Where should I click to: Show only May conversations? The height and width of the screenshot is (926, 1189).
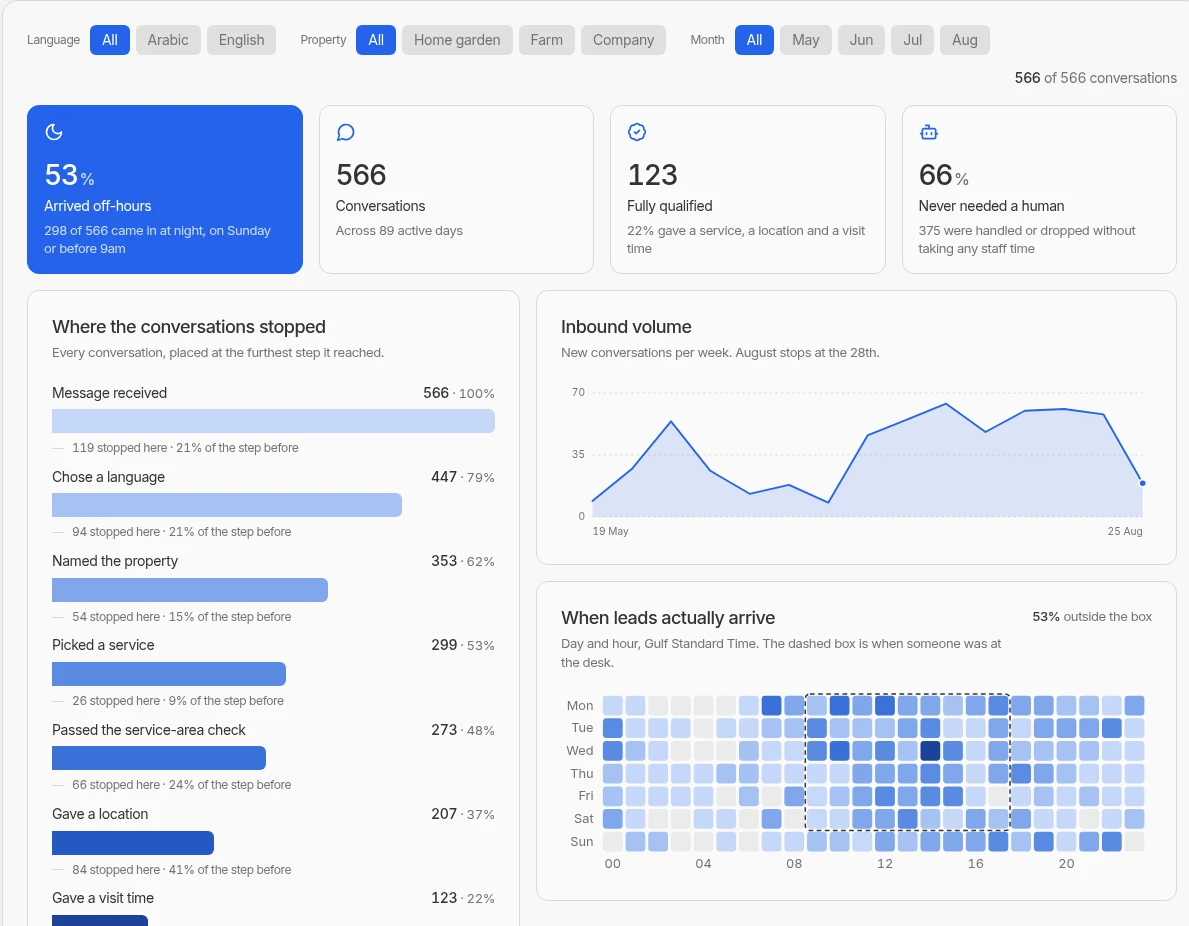click(805, 40)
